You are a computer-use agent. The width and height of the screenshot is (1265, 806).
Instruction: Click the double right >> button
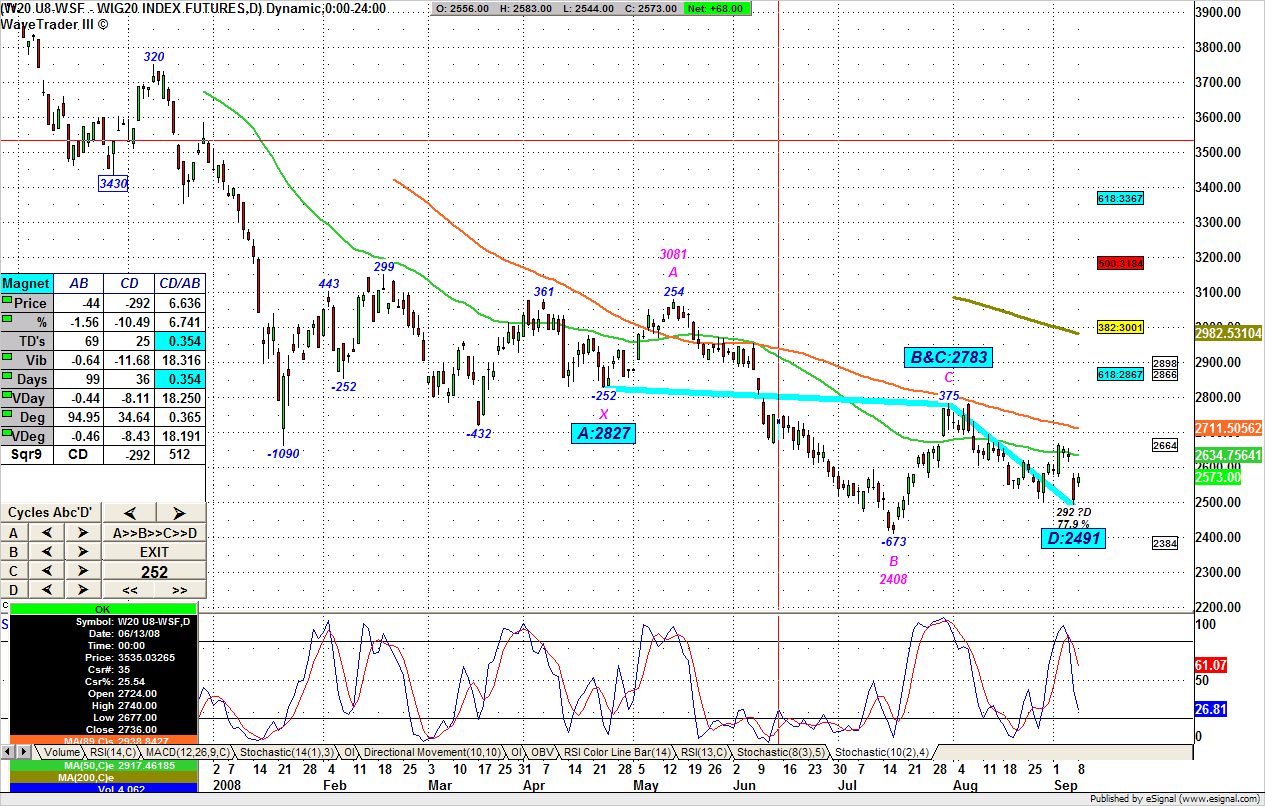(x=180, y=590)
